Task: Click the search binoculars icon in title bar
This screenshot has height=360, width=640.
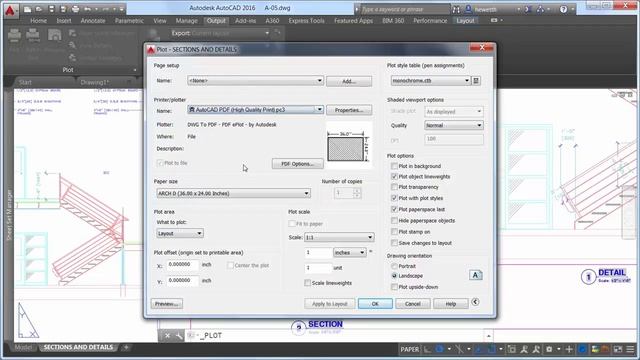Action: (x=456, y=9)
